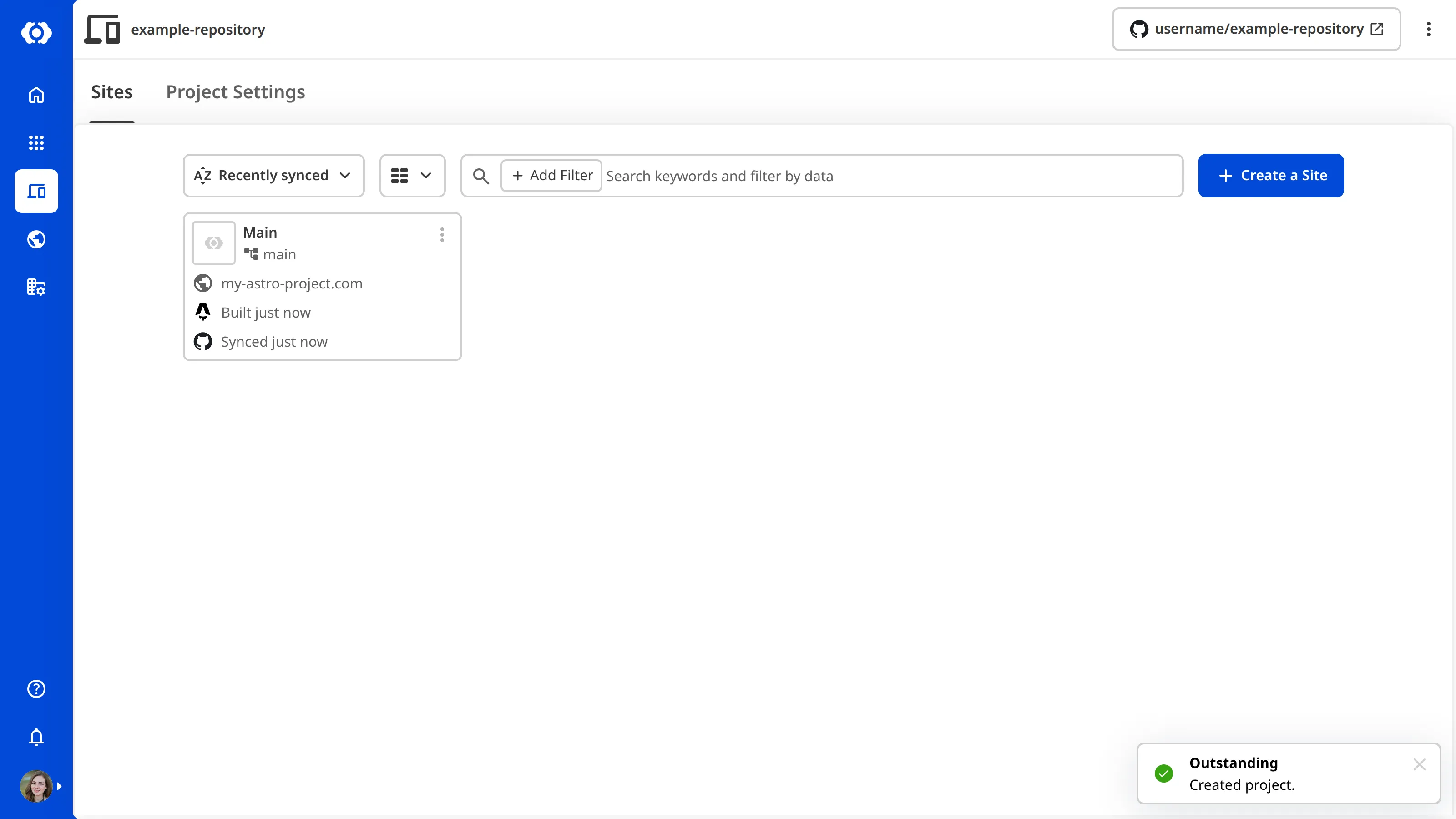Open the user avatar menu
1456x819 pixels.
36,786
